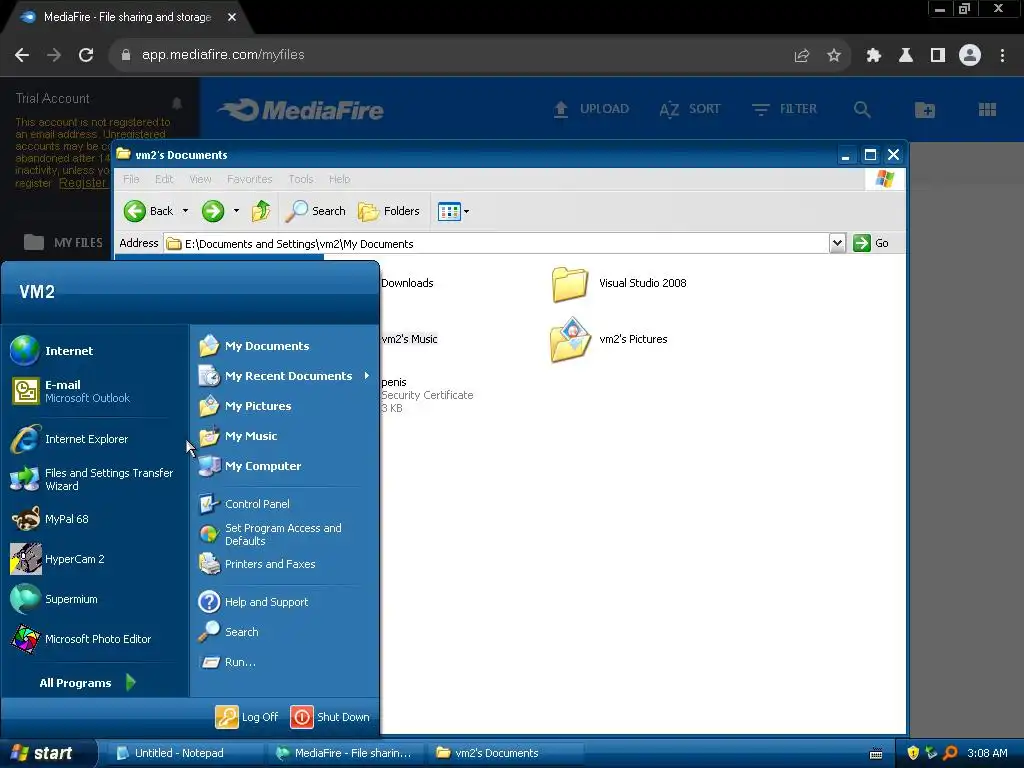Screen dimensions: 1024x768
Task: Open Internet from the Start menu
Action: click(52, 351)
